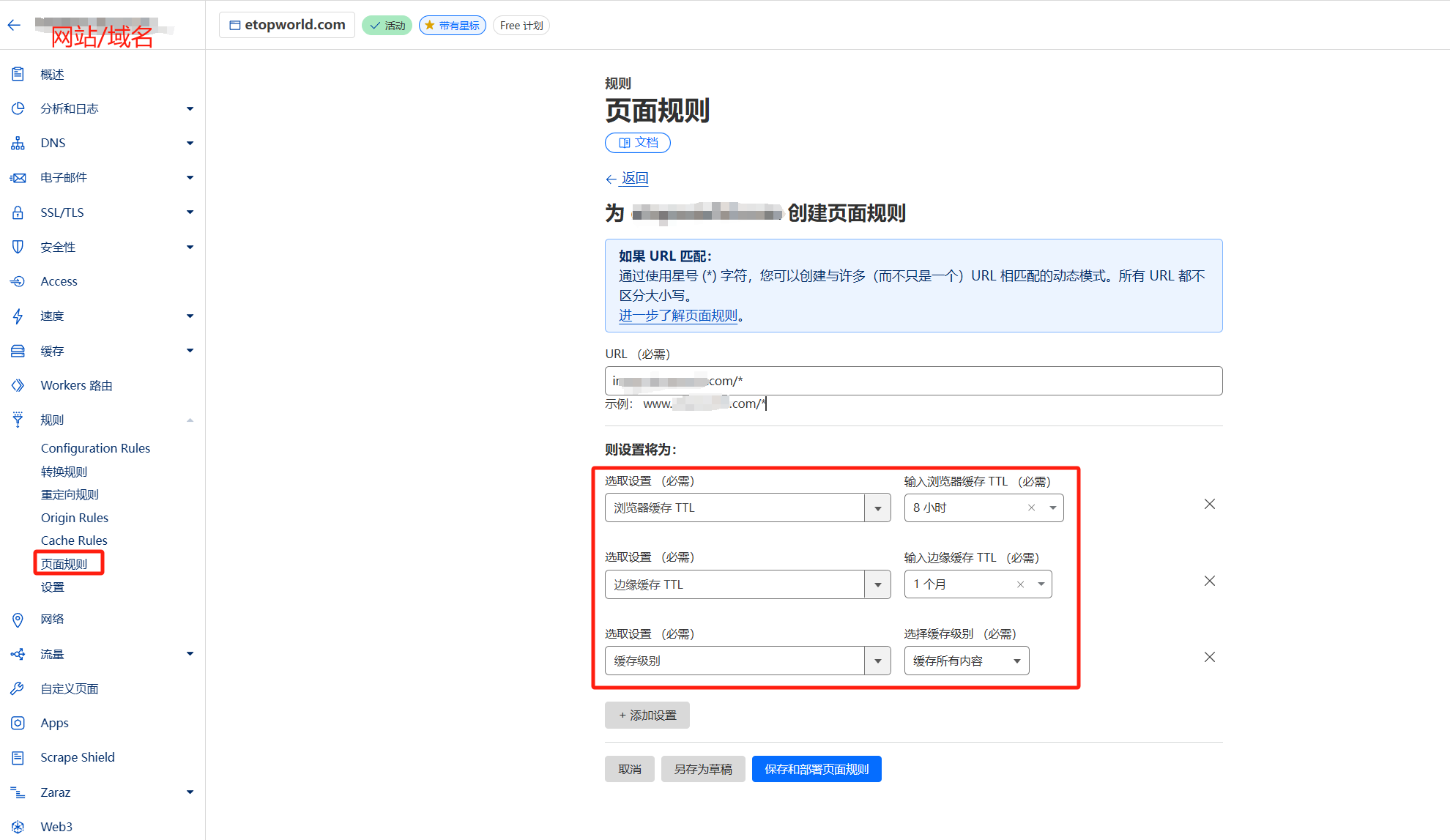Open the SSL/TLS lock icon

[x=18, y=212]
